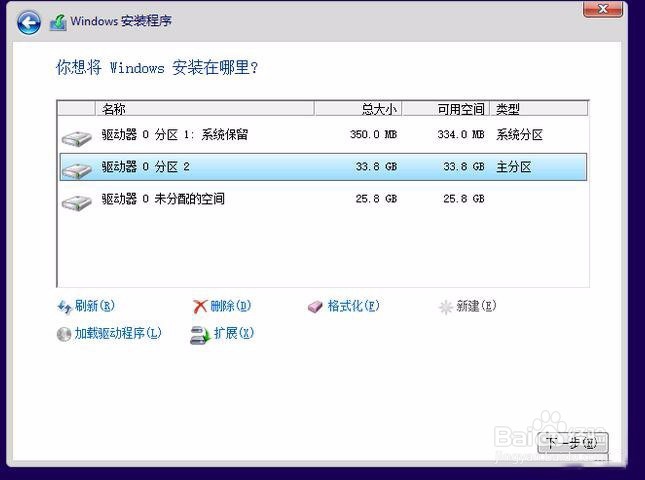645x480 pixels.
Task: Sort by 名称 column header
Action: click(204, 109)
